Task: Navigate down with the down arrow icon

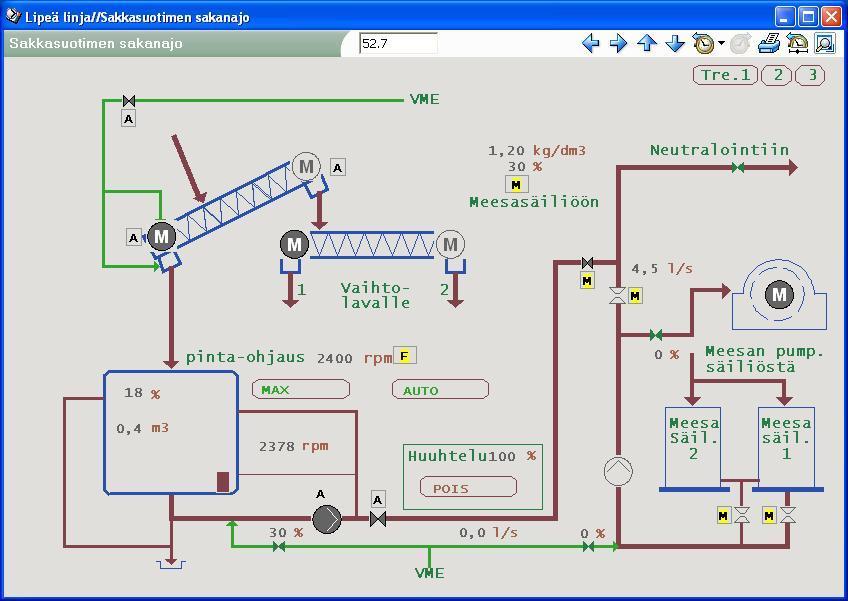Action: point(674,43)
